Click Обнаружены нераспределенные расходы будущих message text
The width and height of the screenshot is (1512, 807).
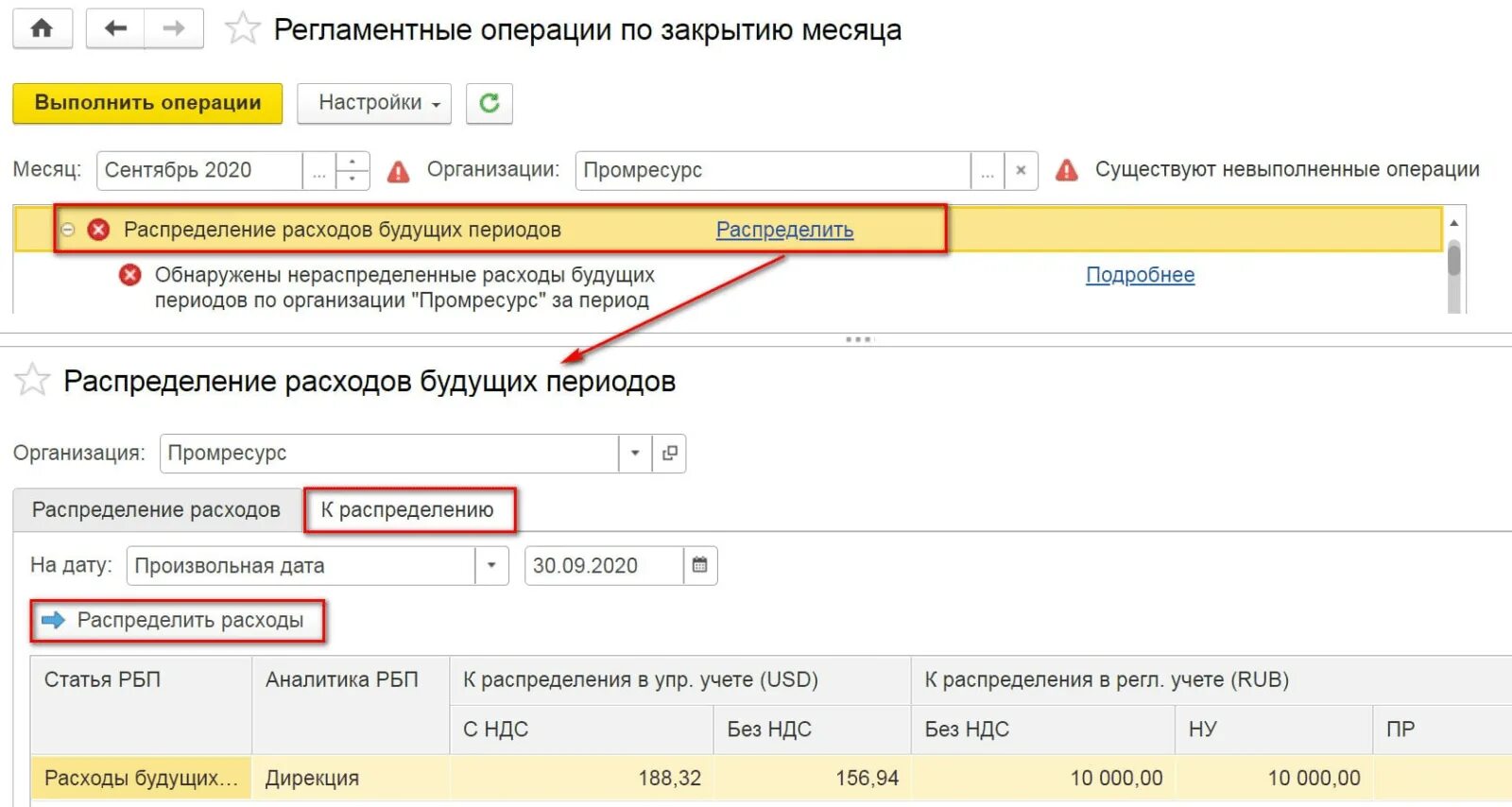click(x=404, y=287)
